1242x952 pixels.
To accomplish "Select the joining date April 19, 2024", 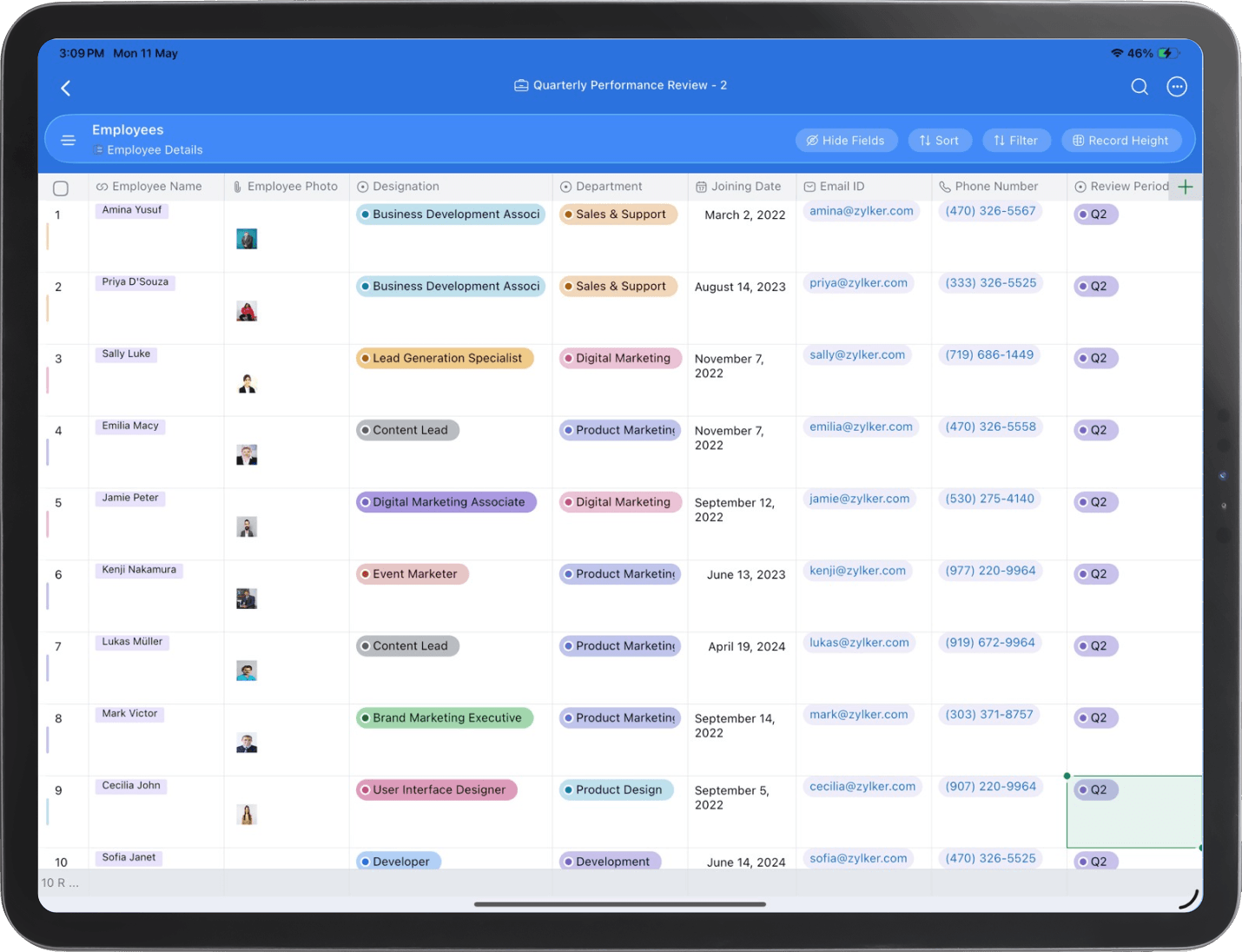I will 746,647.
